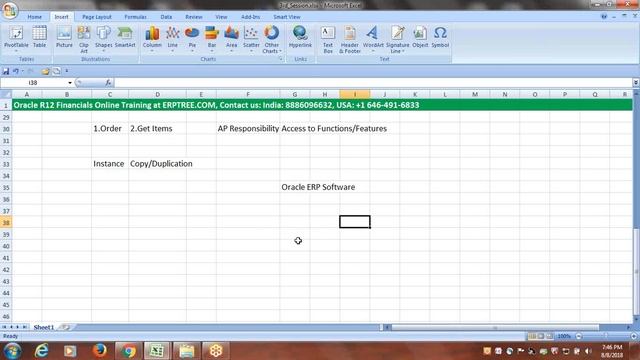Switch to Page Layout view
Screen dimensions: 640x360
tap(541, 336)
